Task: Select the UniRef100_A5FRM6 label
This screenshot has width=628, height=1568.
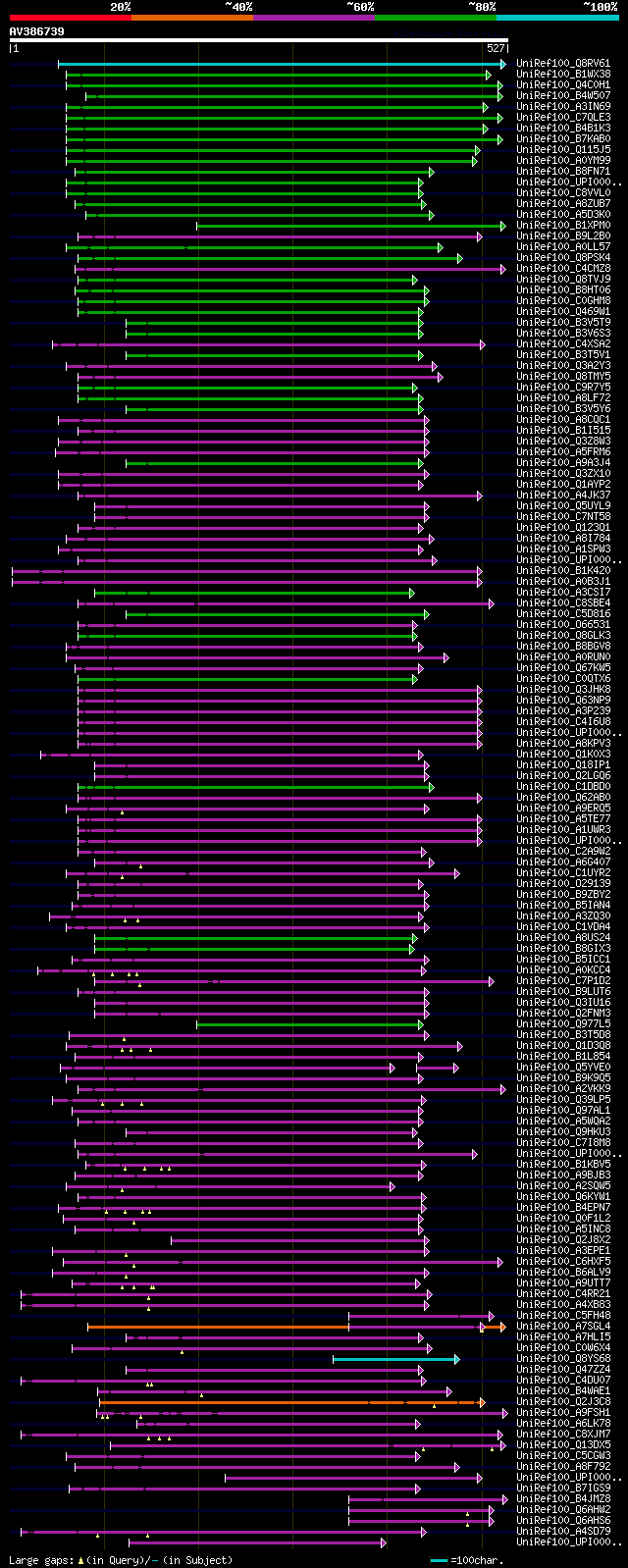Action: click(x=563, y=452)
